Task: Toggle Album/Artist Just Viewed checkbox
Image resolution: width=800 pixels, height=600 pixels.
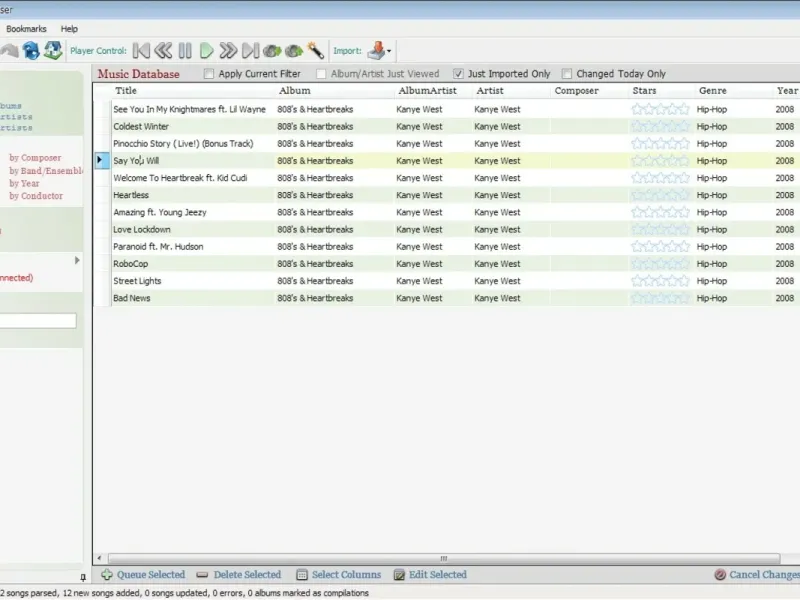Action: (321, 74)
